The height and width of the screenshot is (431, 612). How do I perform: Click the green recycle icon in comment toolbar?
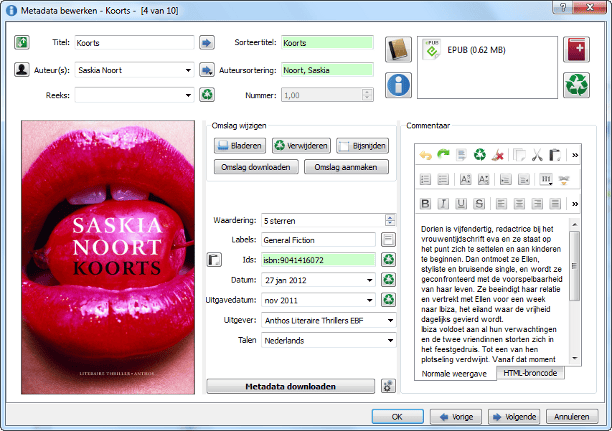(x=480, y=155)
